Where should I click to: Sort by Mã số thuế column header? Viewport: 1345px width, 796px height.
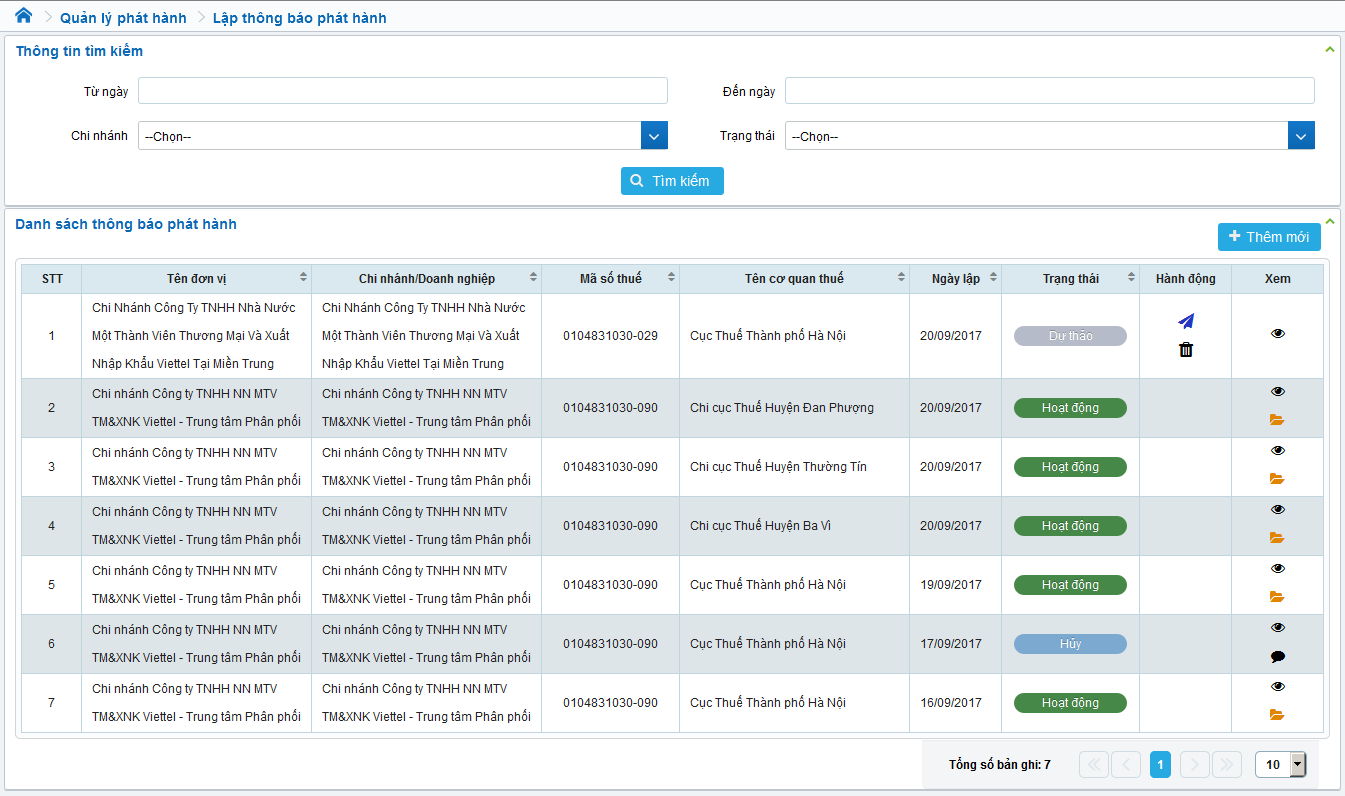pos(611,278)
